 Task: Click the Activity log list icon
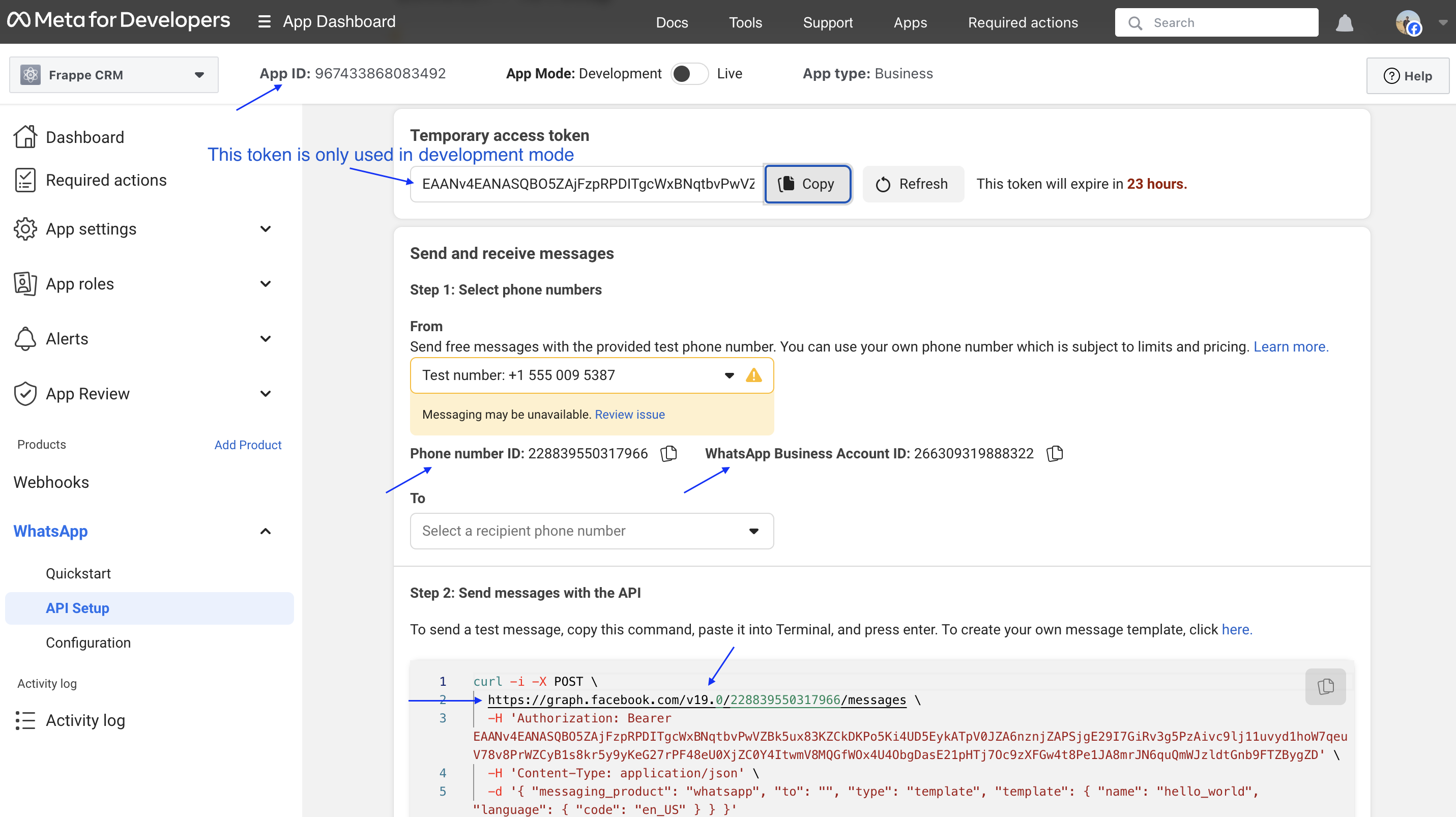[x=25, y=720]
